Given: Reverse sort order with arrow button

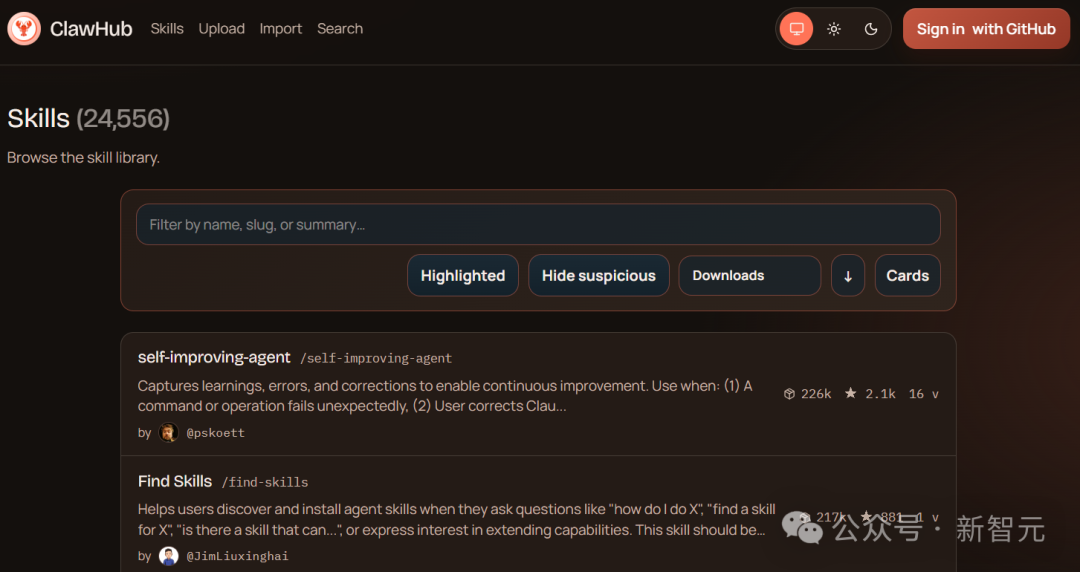Looking at the screenshot, I should pos(848,276).
